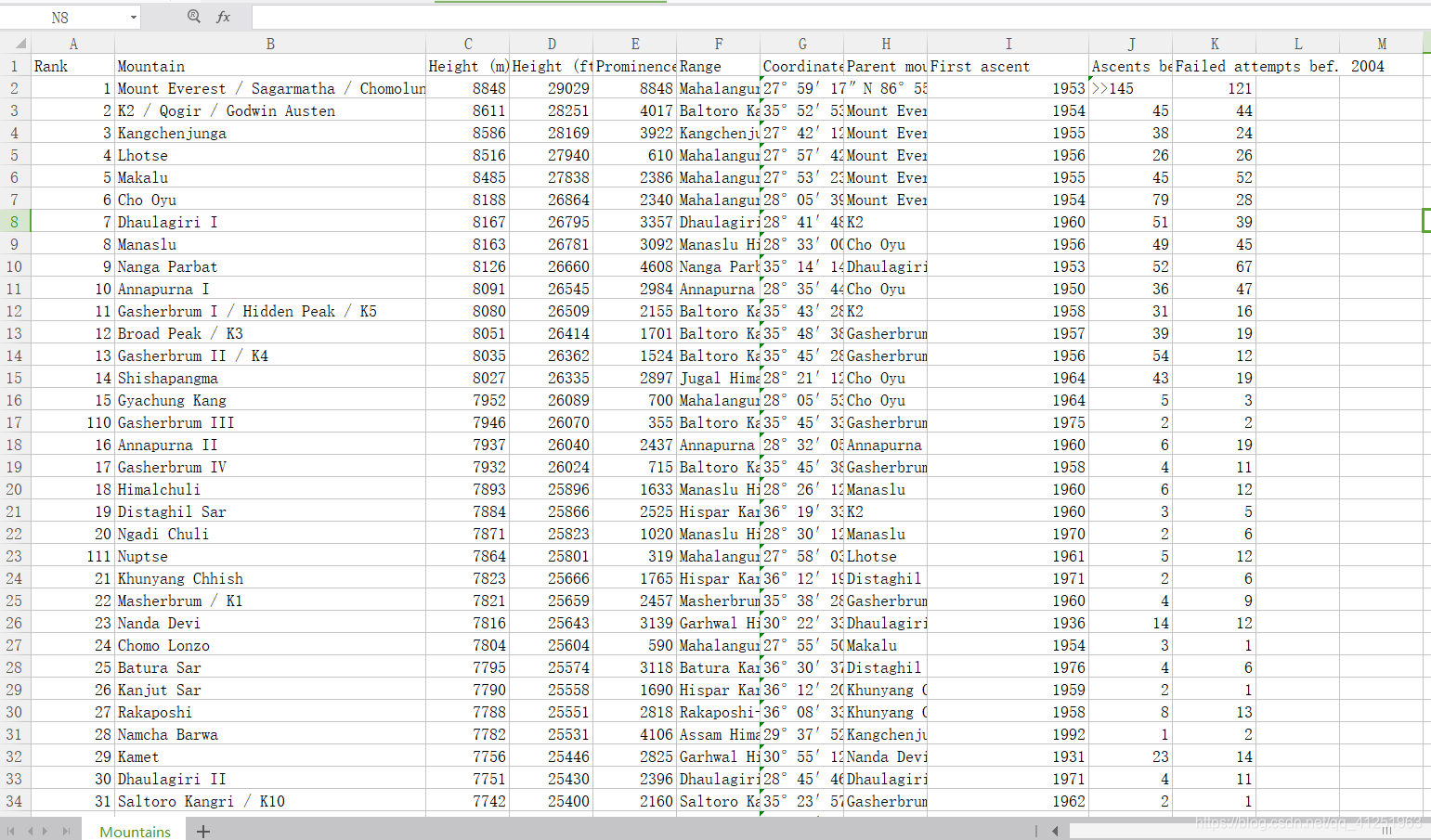Viewport: 1431px width, 840px height.
Task: Select column K header
Action: click(x=1215, y=44)
